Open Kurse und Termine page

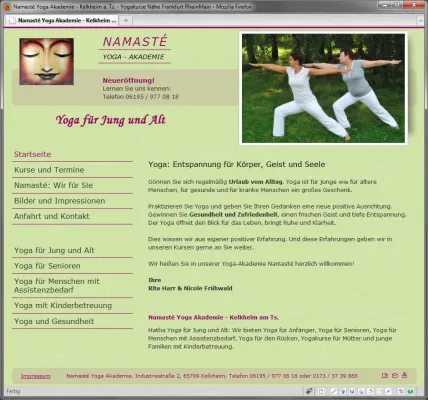[x=49, y=170]
